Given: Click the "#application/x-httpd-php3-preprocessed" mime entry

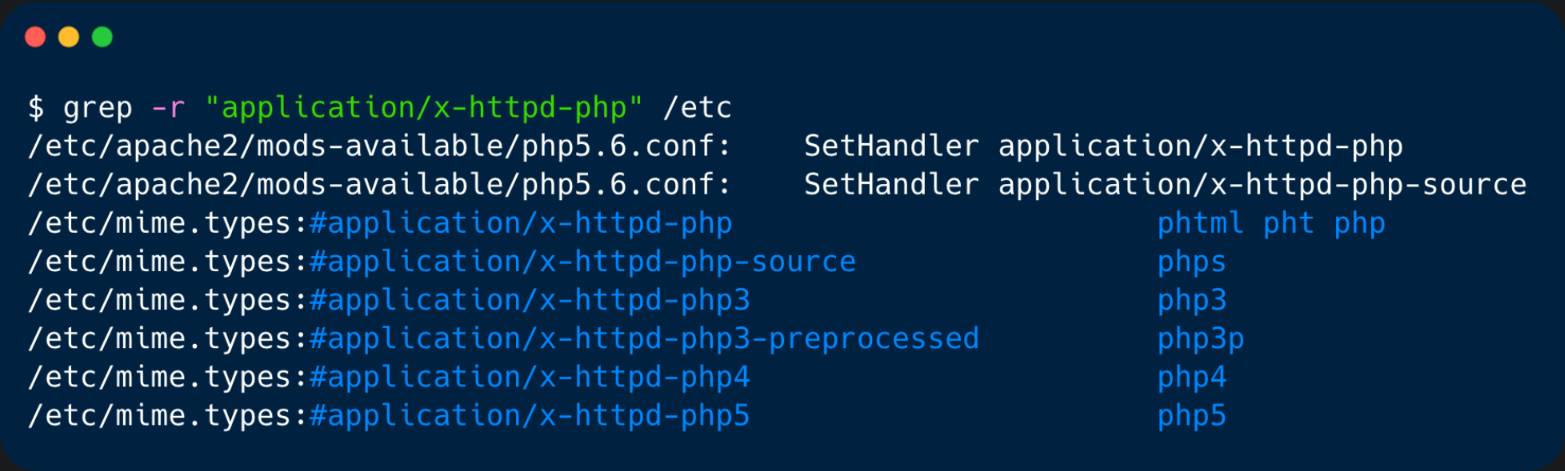Looking at the screenshot, I should [644, 339].
